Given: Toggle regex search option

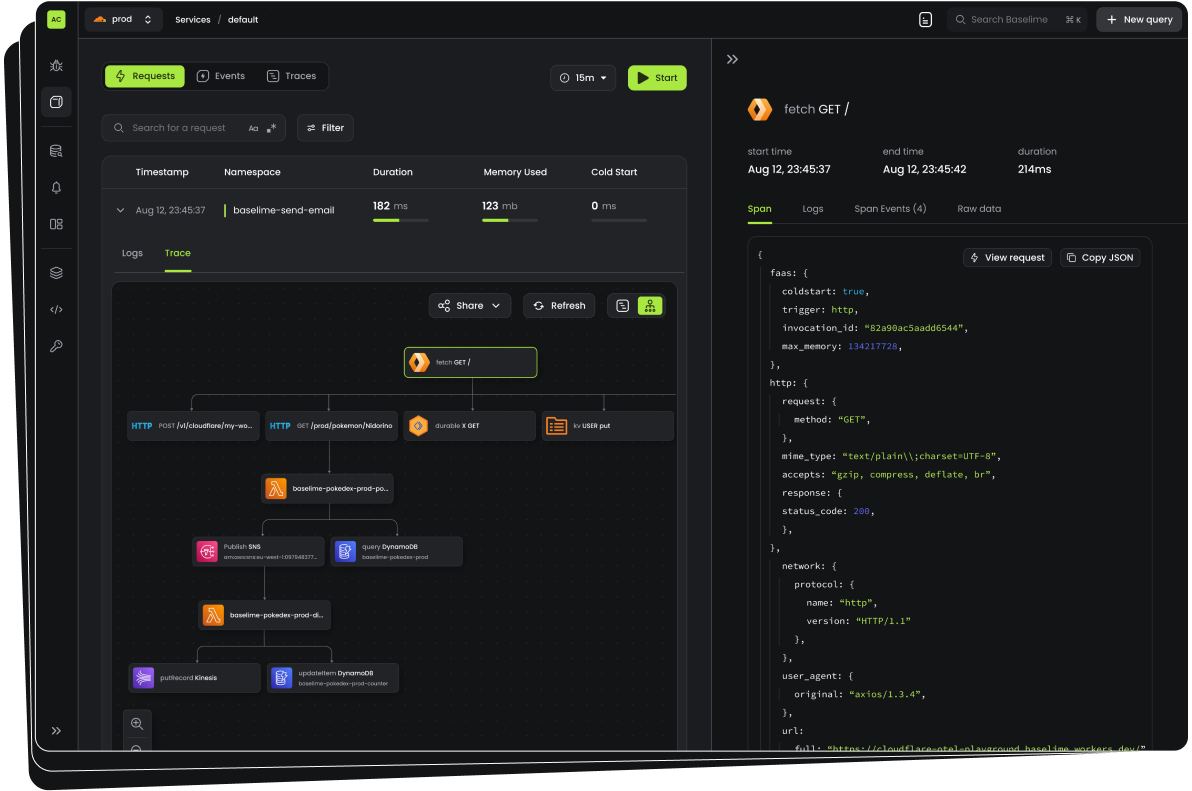Looking at the screenshot, I should pos(272,128).
